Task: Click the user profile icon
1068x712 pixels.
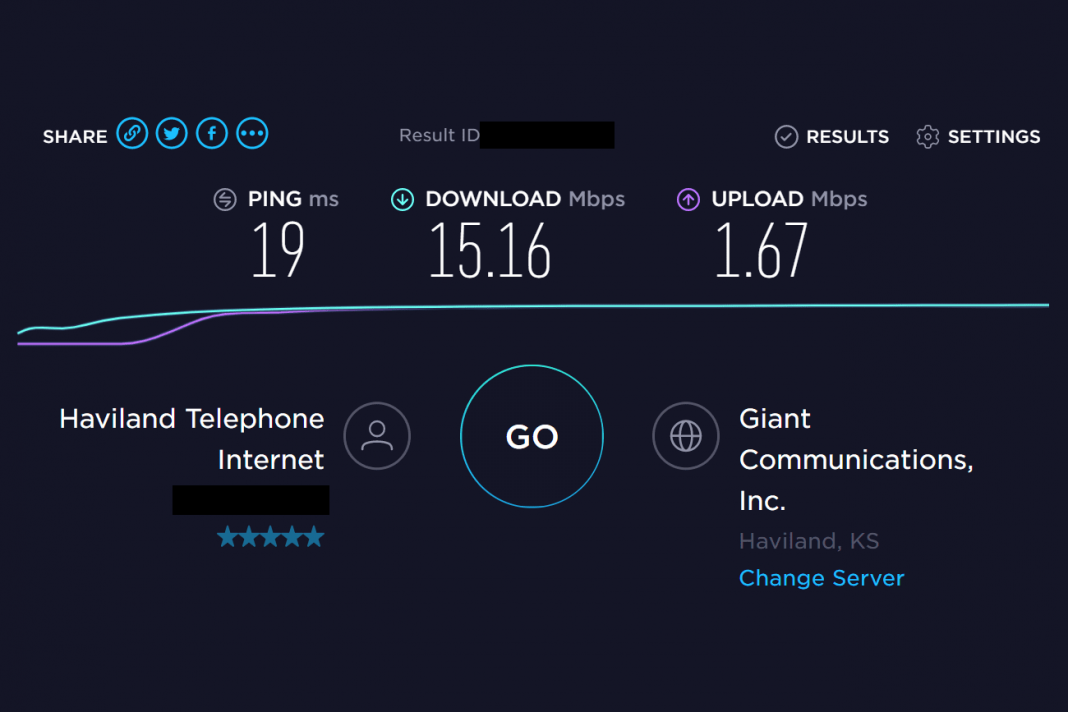Action: tap(377, 436)
